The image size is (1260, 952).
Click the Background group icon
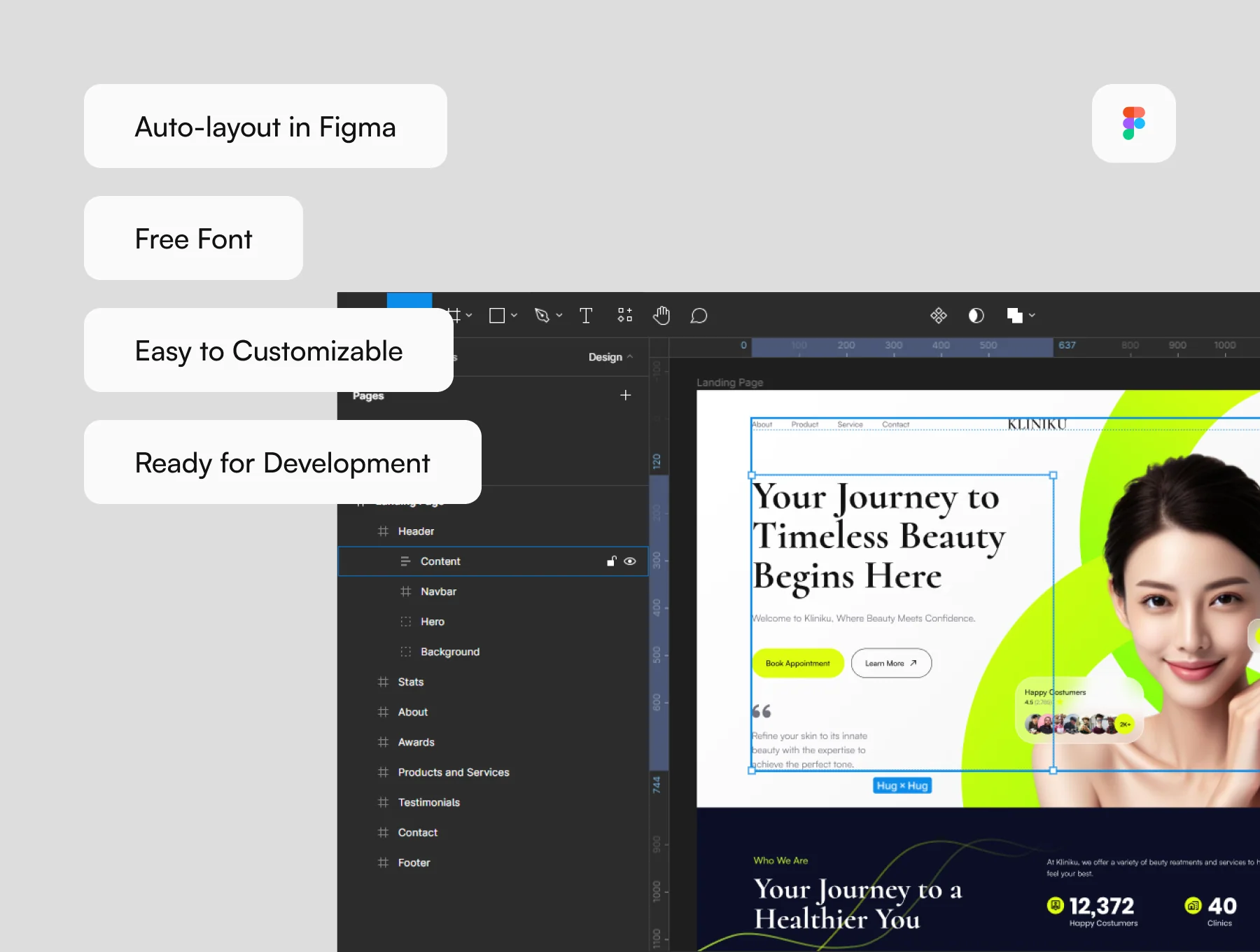[x=405, y=652]
